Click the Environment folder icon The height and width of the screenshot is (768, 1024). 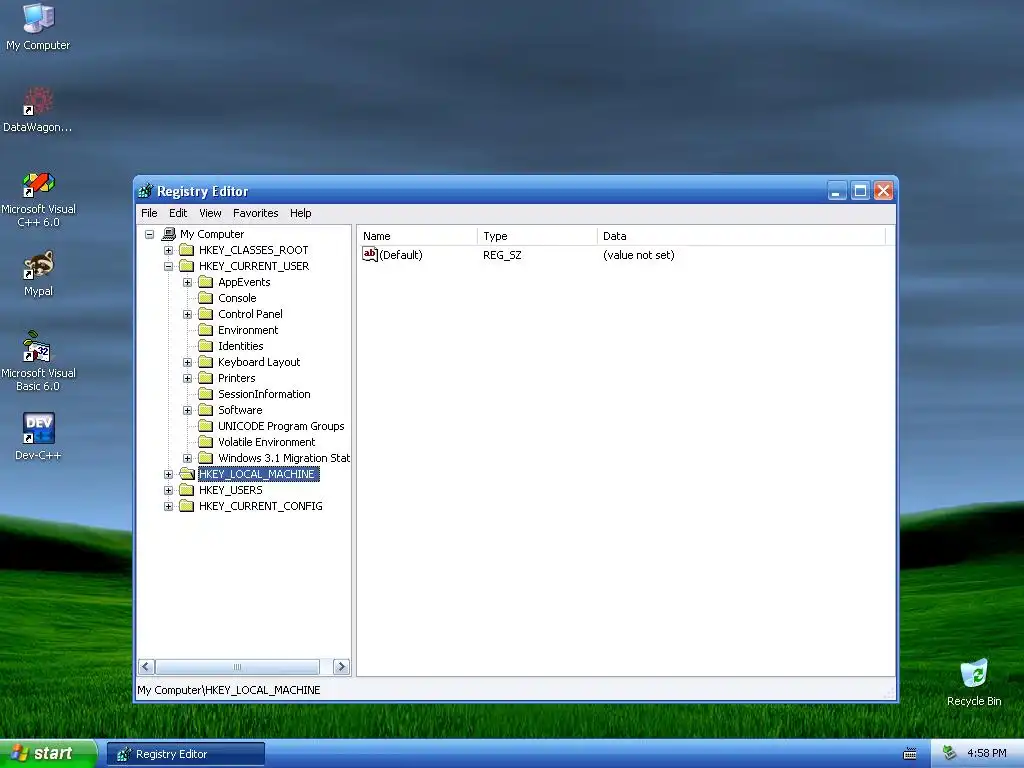click(206, 330)
